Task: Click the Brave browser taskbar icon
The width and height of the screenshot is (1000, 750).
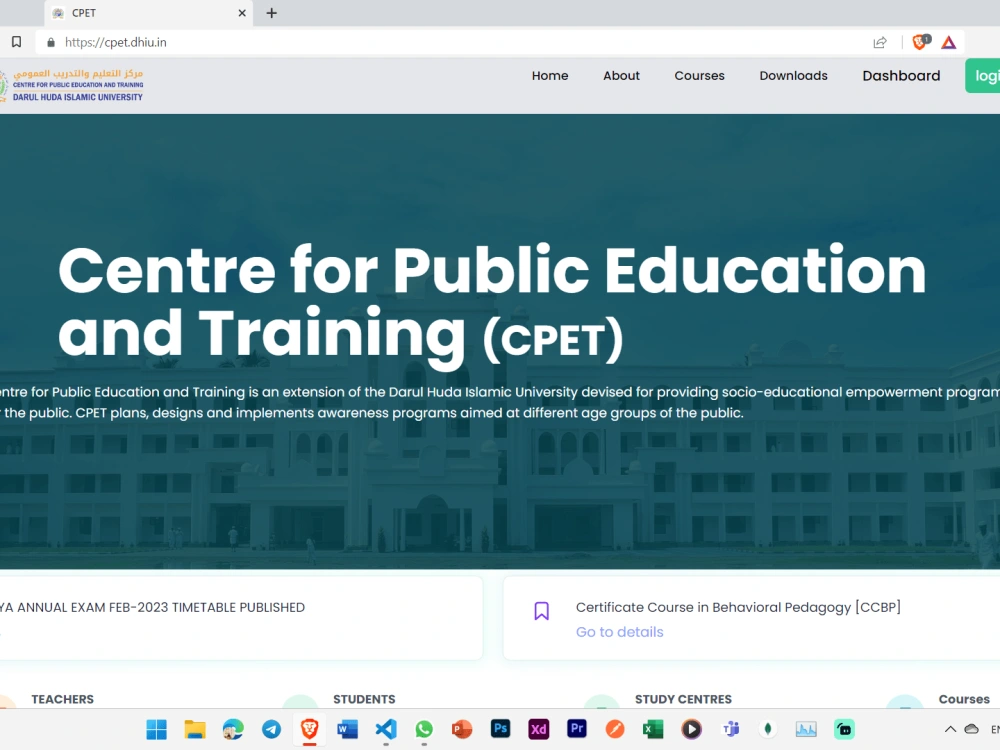Action: click(x=309, y=729)
